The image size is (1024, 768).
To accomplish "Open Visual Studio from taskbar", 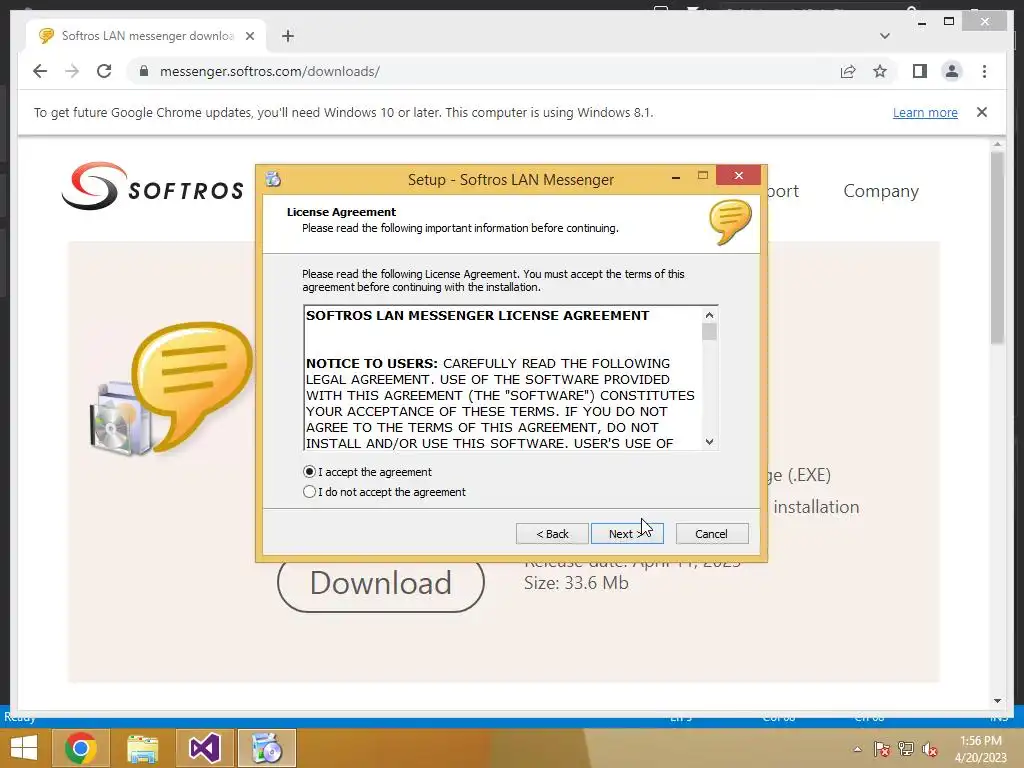I will [x=204, y=748].
